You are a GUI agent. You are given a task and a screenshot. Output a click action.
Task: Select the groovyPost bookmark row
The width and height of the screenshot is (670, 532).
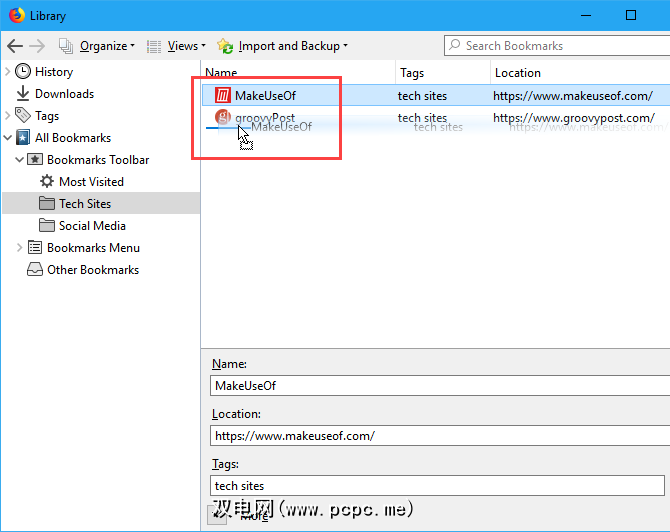click(436, 117)
